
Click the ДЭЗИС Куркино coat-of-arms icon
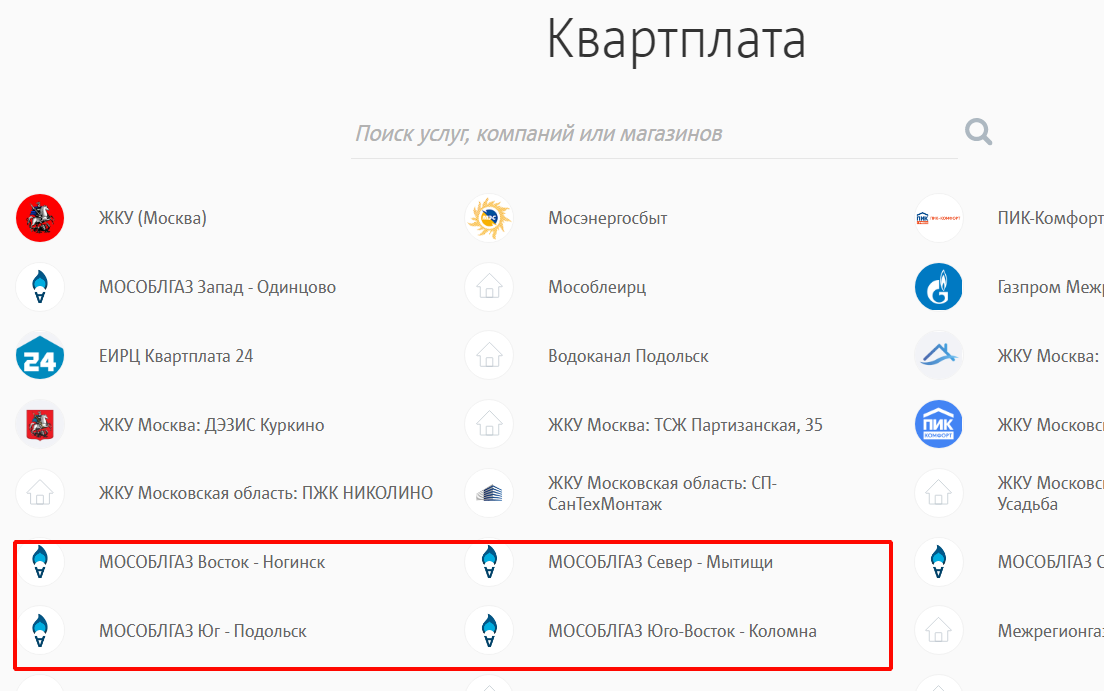click(40, 425)
